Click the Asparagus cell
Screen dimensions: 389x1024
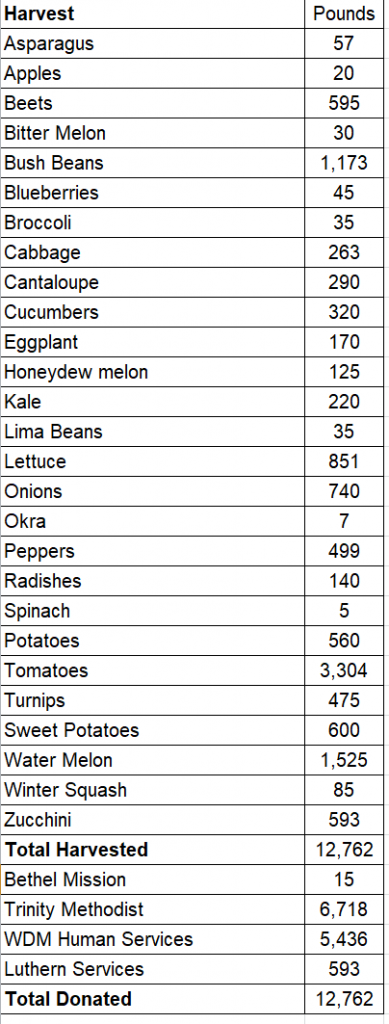[x=153, y=44]
